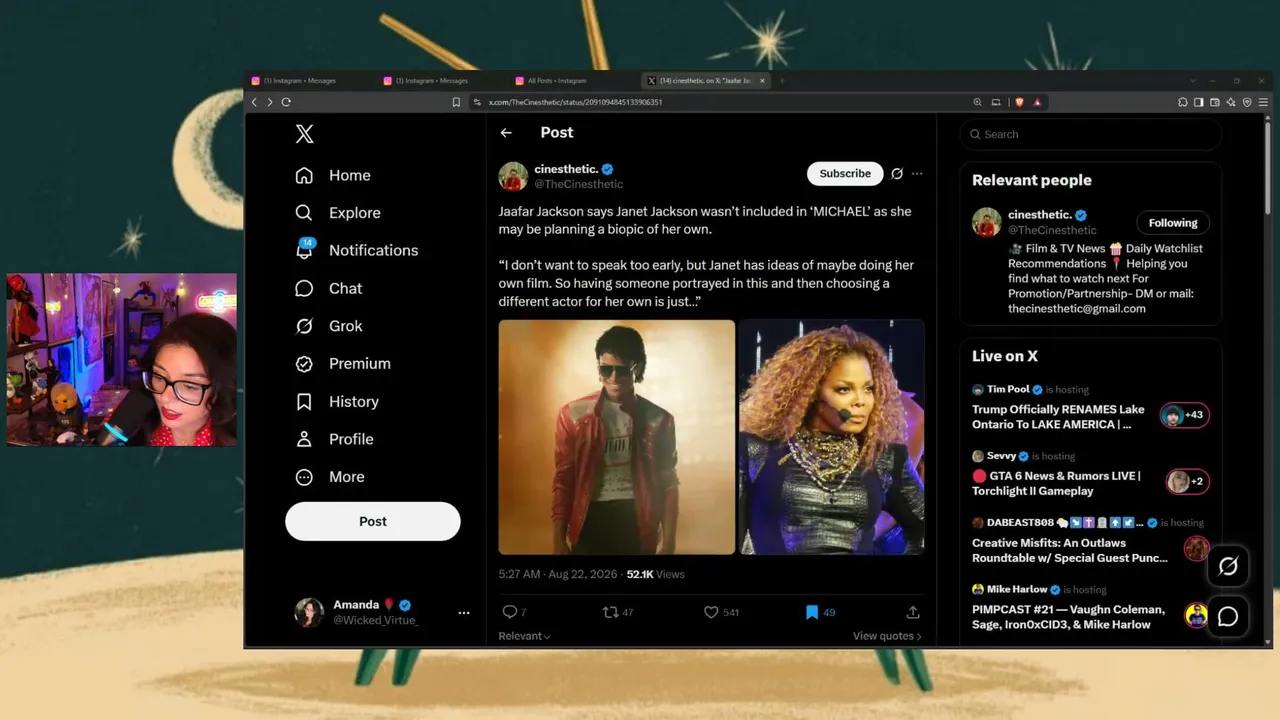
Task: Toggle the bookmark showing 49
Action: (x=820, y=612)
